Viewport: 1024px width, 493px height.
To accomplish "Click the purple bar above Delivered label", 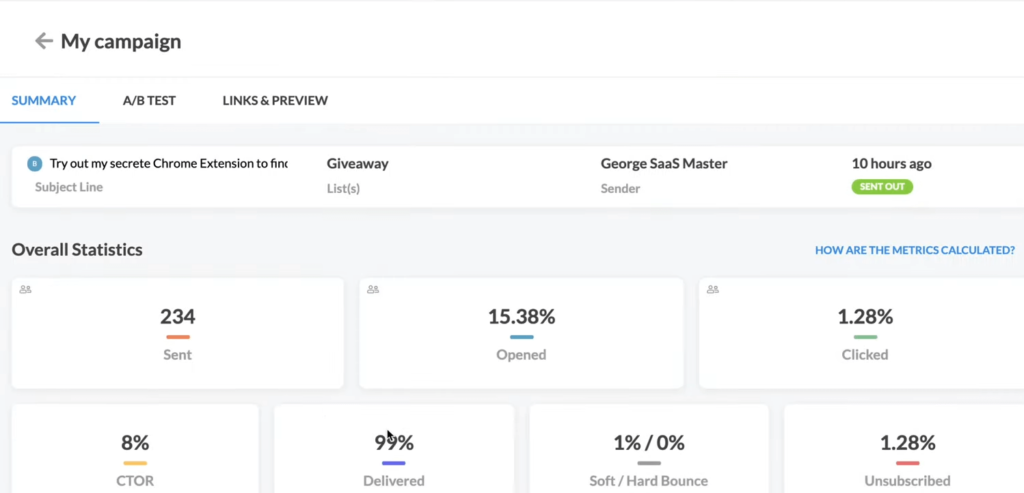I will (394, 463).
